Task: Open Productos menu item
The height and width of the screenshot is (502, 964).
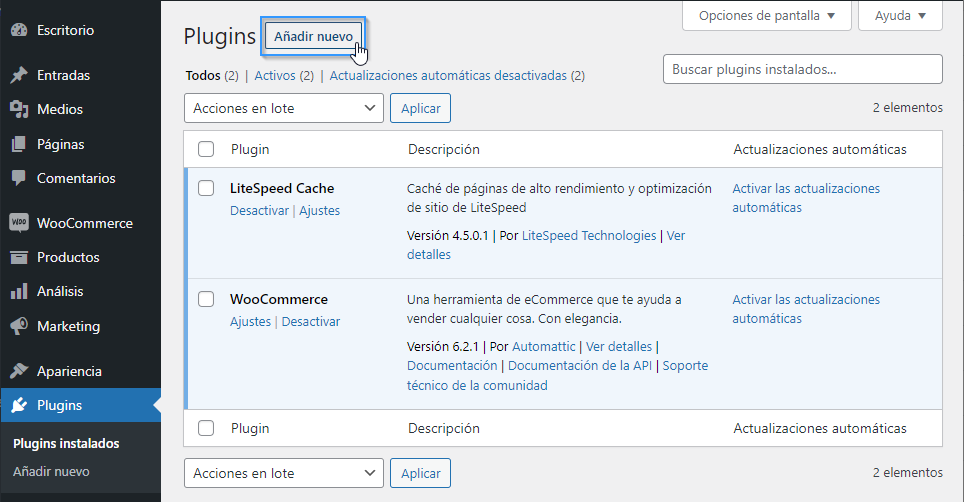Action: (68, 257)
